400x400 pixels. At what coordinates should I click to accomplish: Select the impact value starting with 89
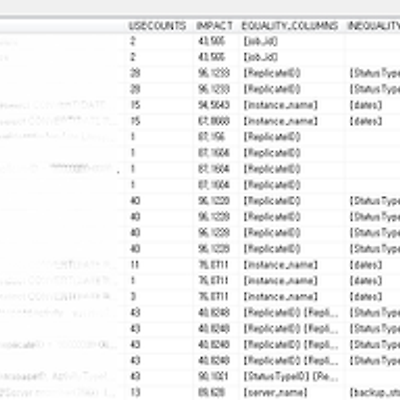tap(211, 392)
